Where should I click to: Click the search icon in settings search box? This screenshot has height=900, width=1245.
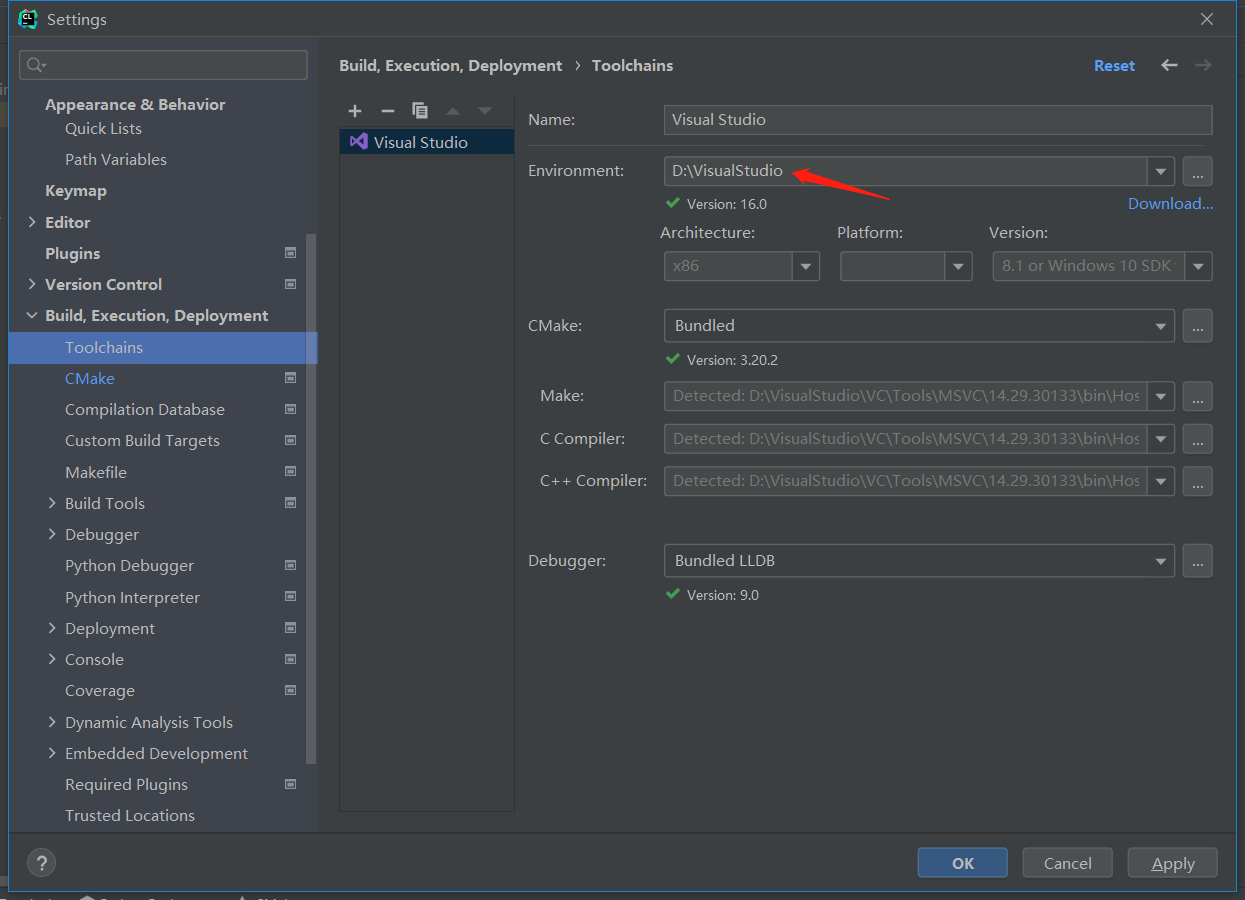pos(36,65)
